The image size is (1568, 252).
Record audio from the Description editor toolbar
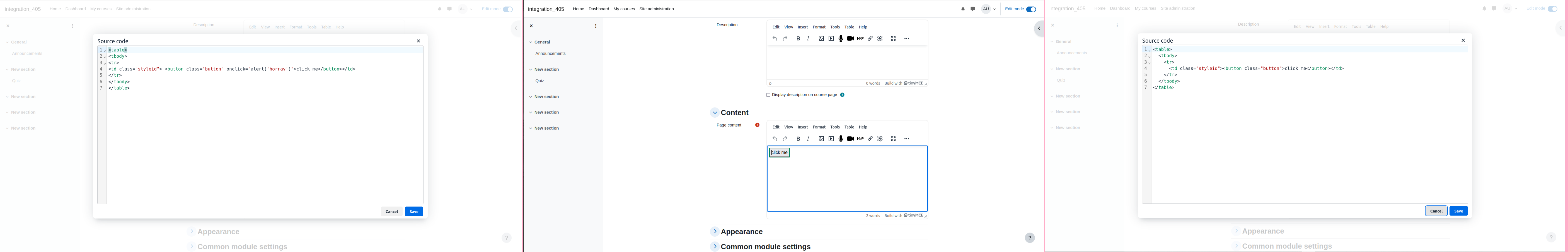click(841, 39)
